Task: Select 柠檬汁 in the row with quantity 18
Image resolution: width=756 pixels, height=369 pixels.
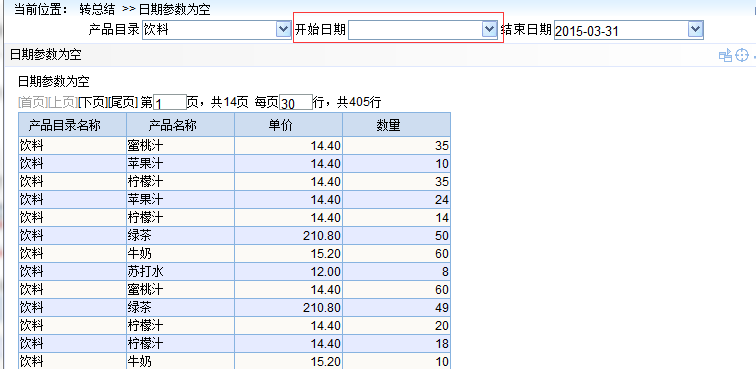Action: (180, 343)
